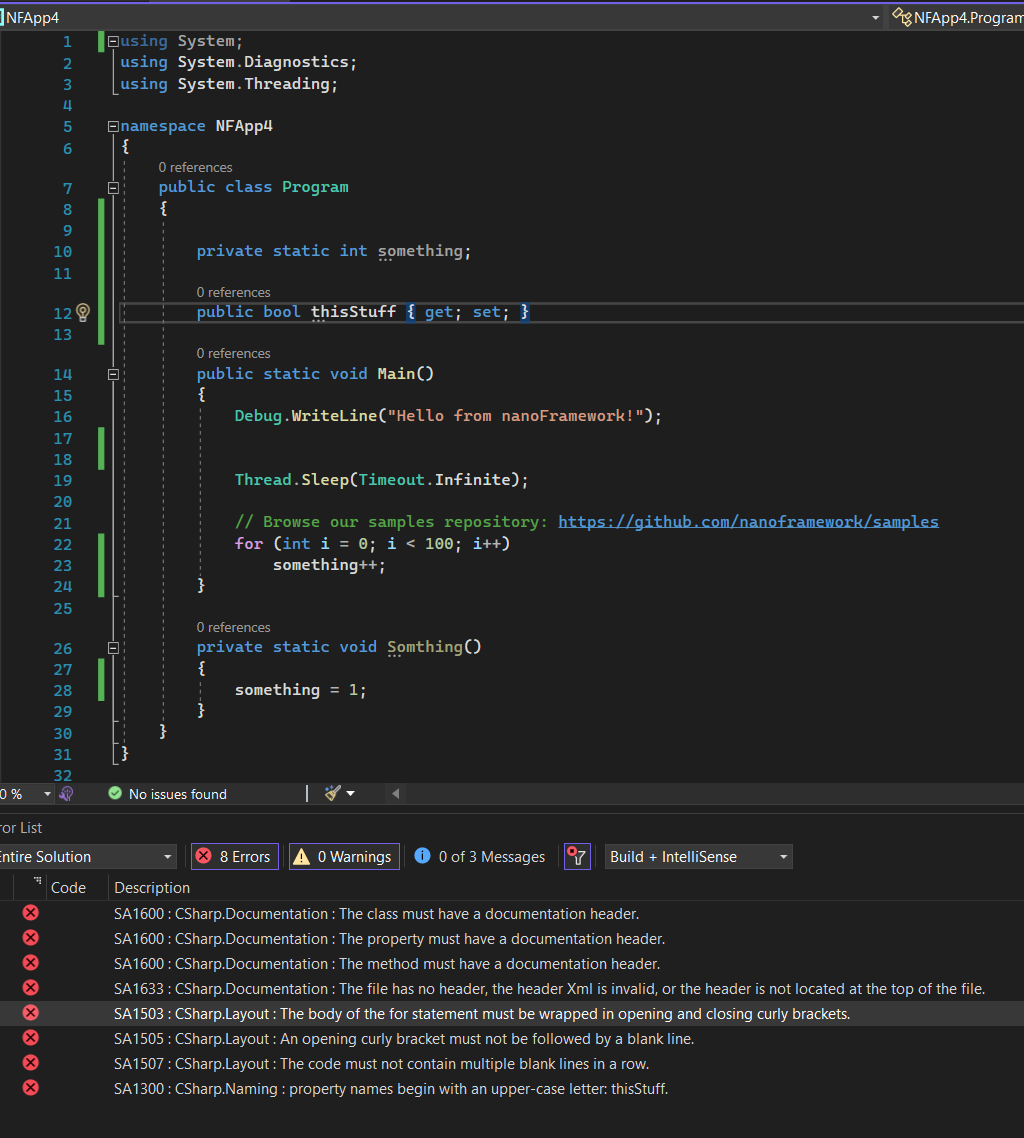Click the red error icon beside SA1633
This screenshot has height=1138, width=1024.
[29, 988]
